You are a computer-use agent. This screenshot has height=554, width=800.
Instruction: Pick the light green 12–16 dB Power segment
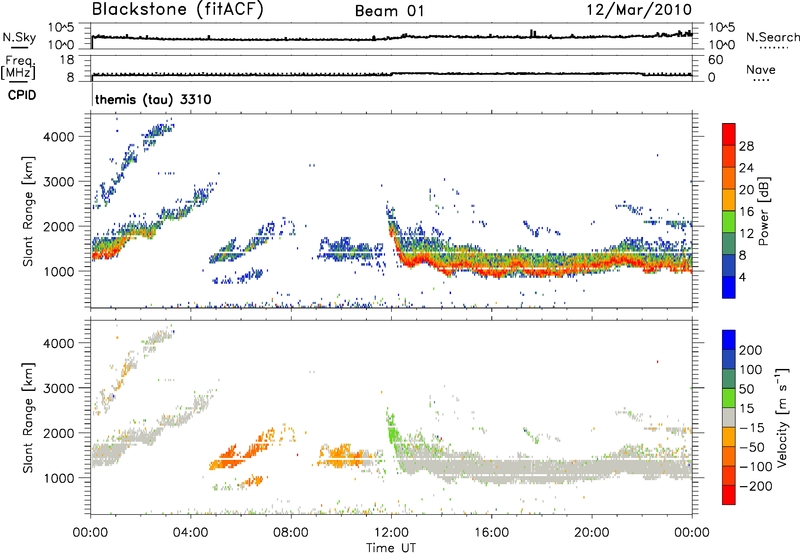[x=729, y=222]
